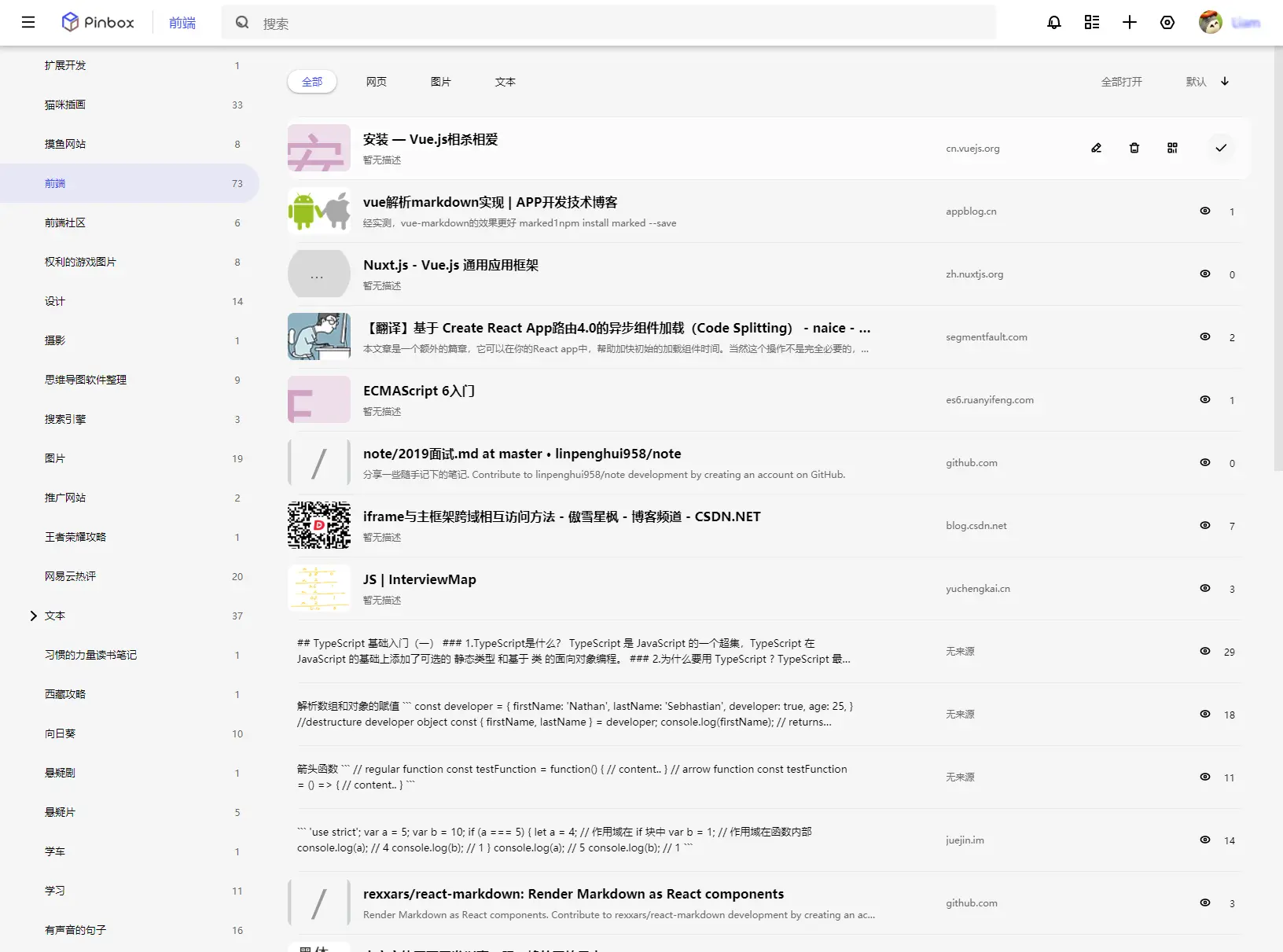Click the 前端 breadcrumb in header
The image size is (1283, 952).
(x=182, y=23)
